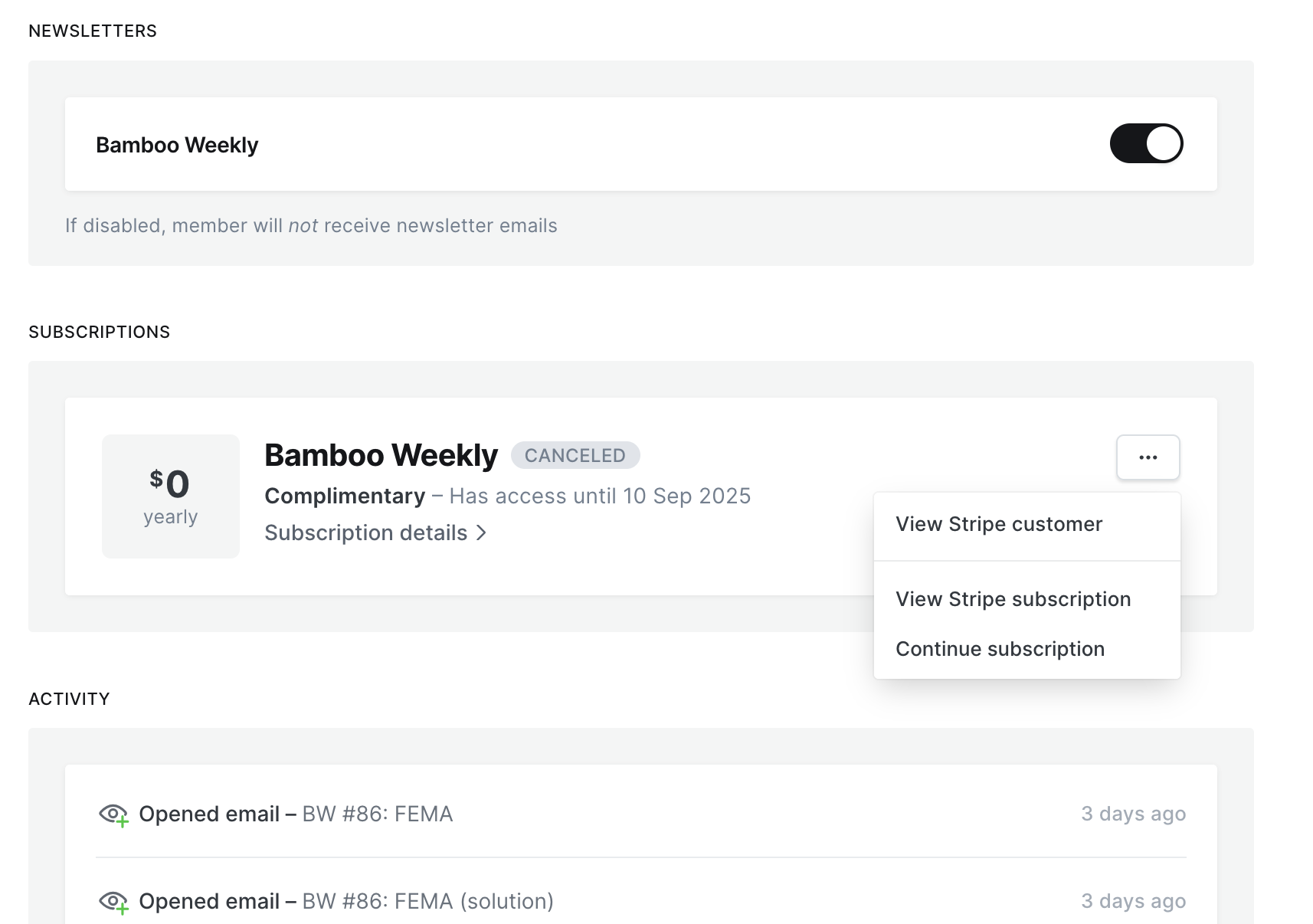Click the ACTIVITY section heading
Image resolution: width=1313 pixels, height=924 pixels.
click(69, 699)
